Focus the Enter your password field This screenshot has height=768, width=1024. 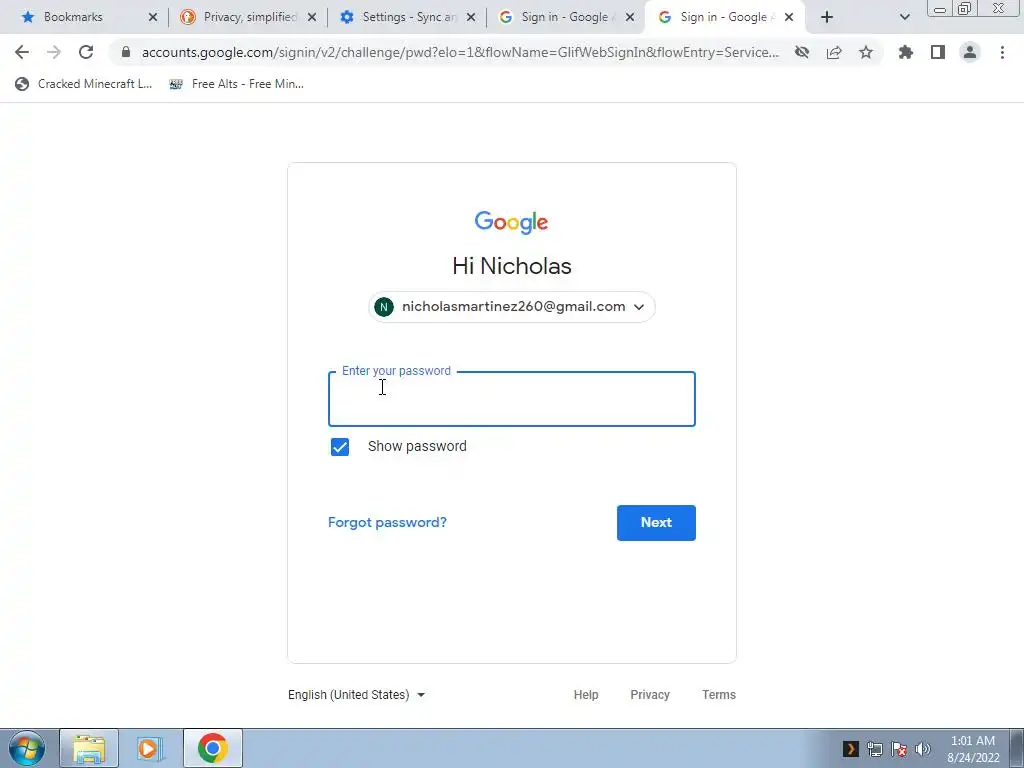point(512,399)
